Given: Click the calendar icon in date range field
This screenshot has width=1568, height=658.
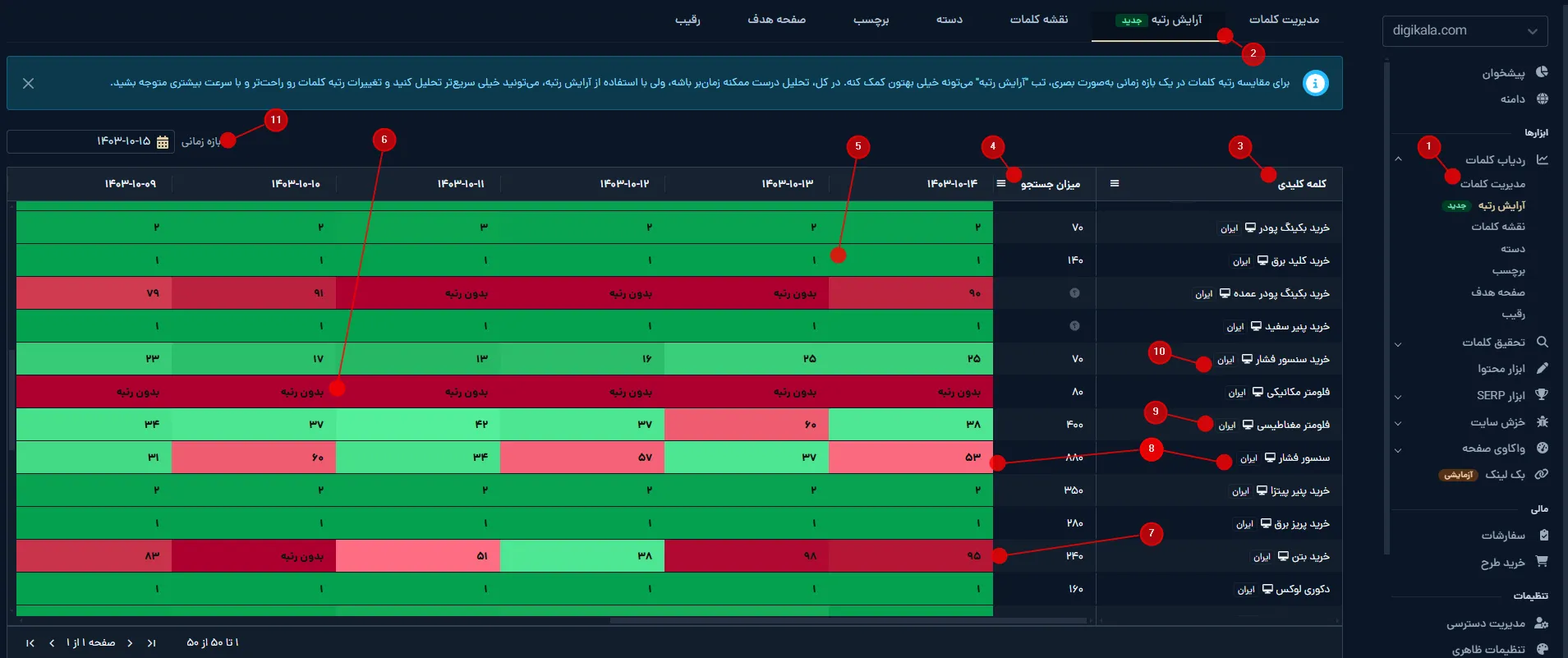Looking at the screenshot, I should point(163,142).
